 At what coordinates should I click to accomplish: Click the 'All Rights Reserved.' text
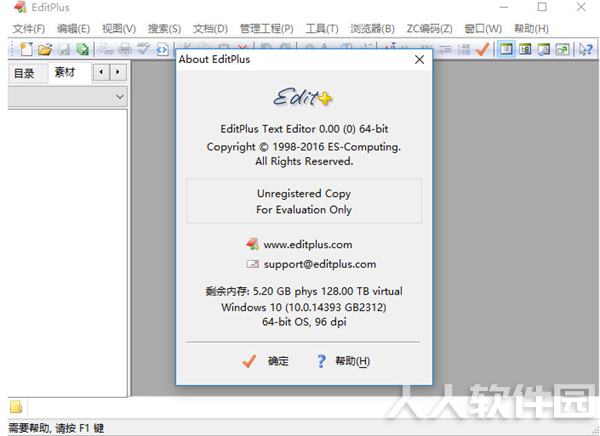pyautogui.click(x=304, y=162)
